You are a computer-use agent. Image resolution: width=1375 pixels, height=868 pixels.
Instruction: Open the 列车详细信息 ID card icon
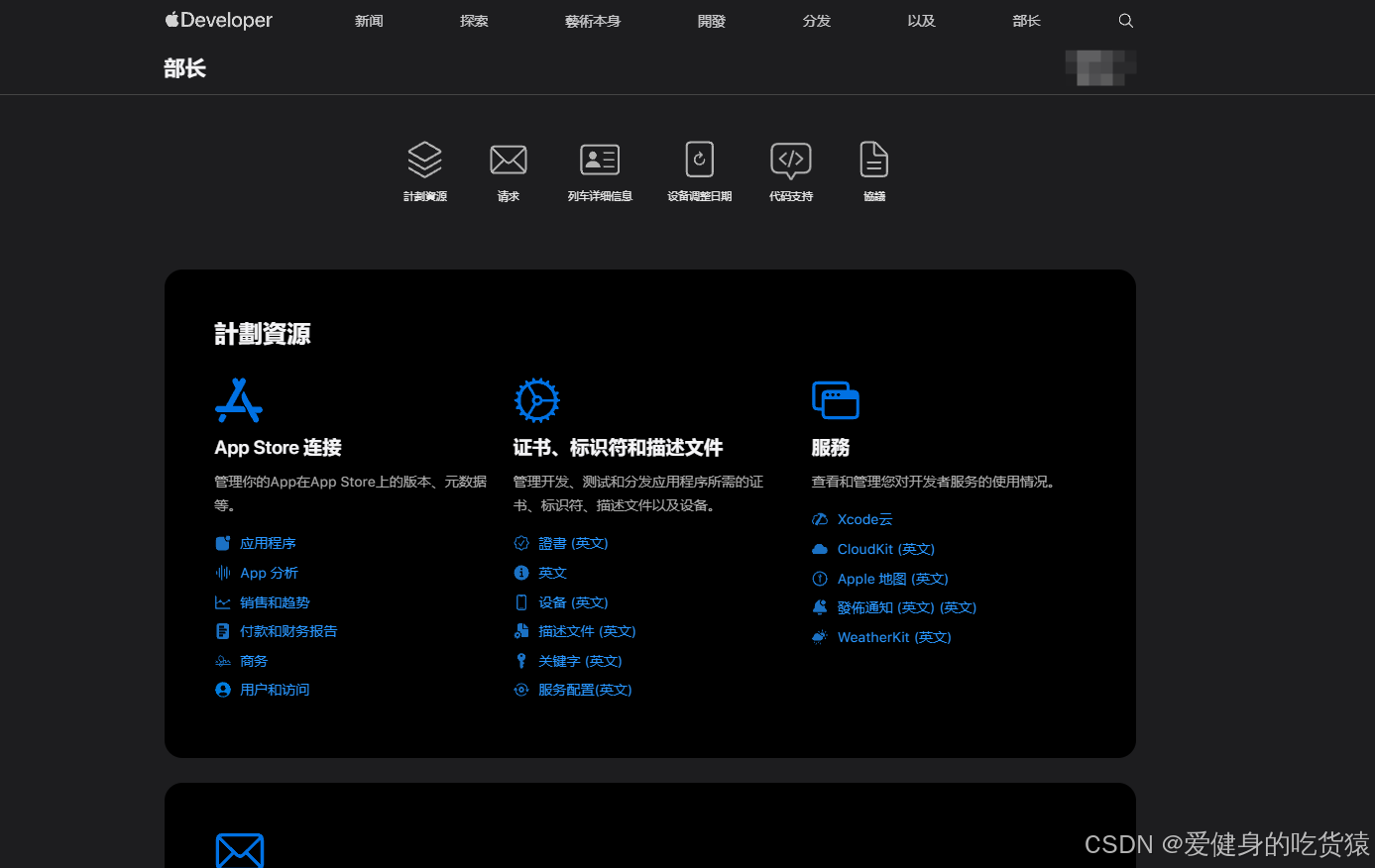pos(600,160)
